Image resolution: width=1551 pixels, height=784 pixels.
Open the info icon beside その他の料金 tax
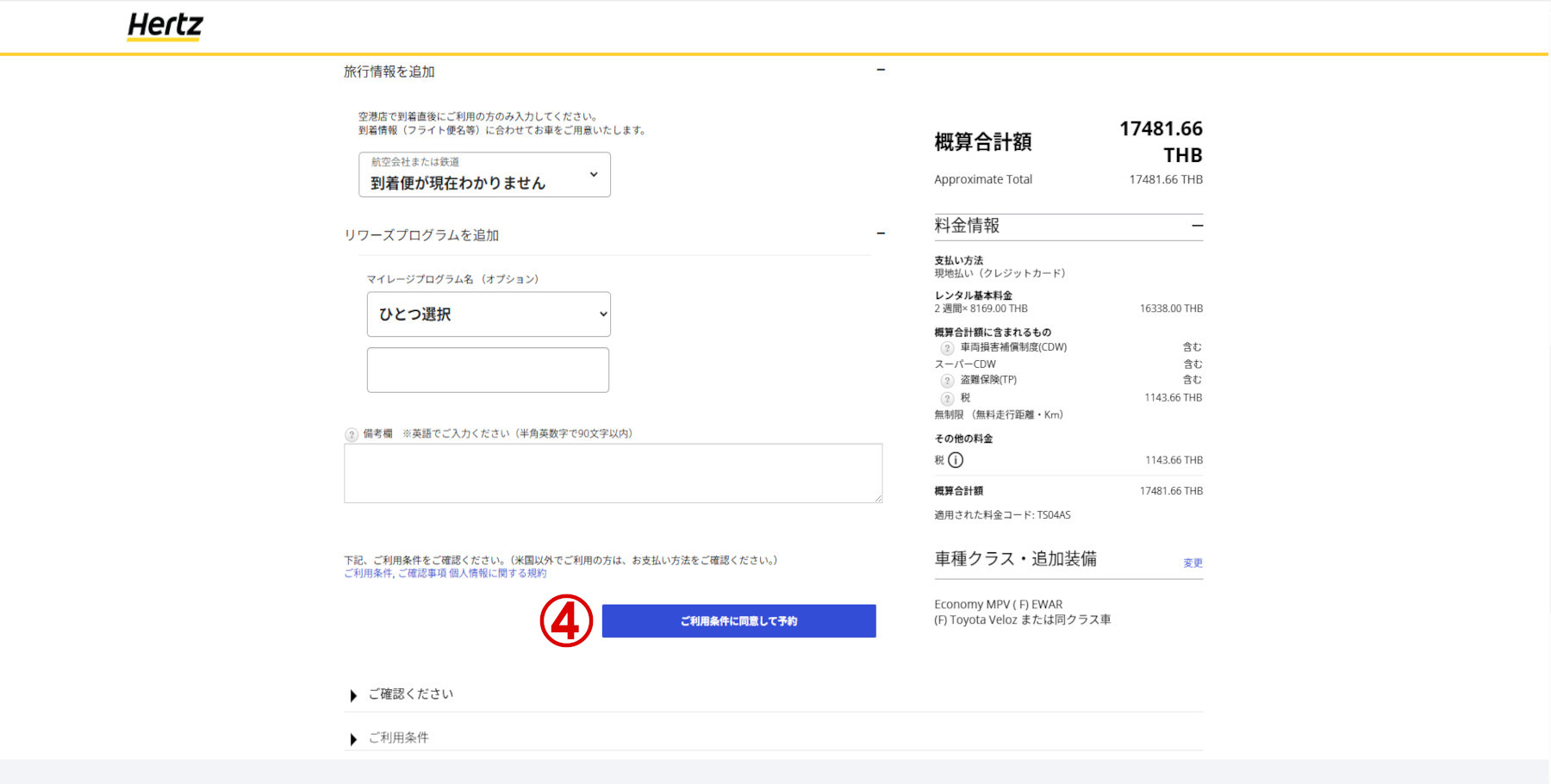[x=954, y=460]
